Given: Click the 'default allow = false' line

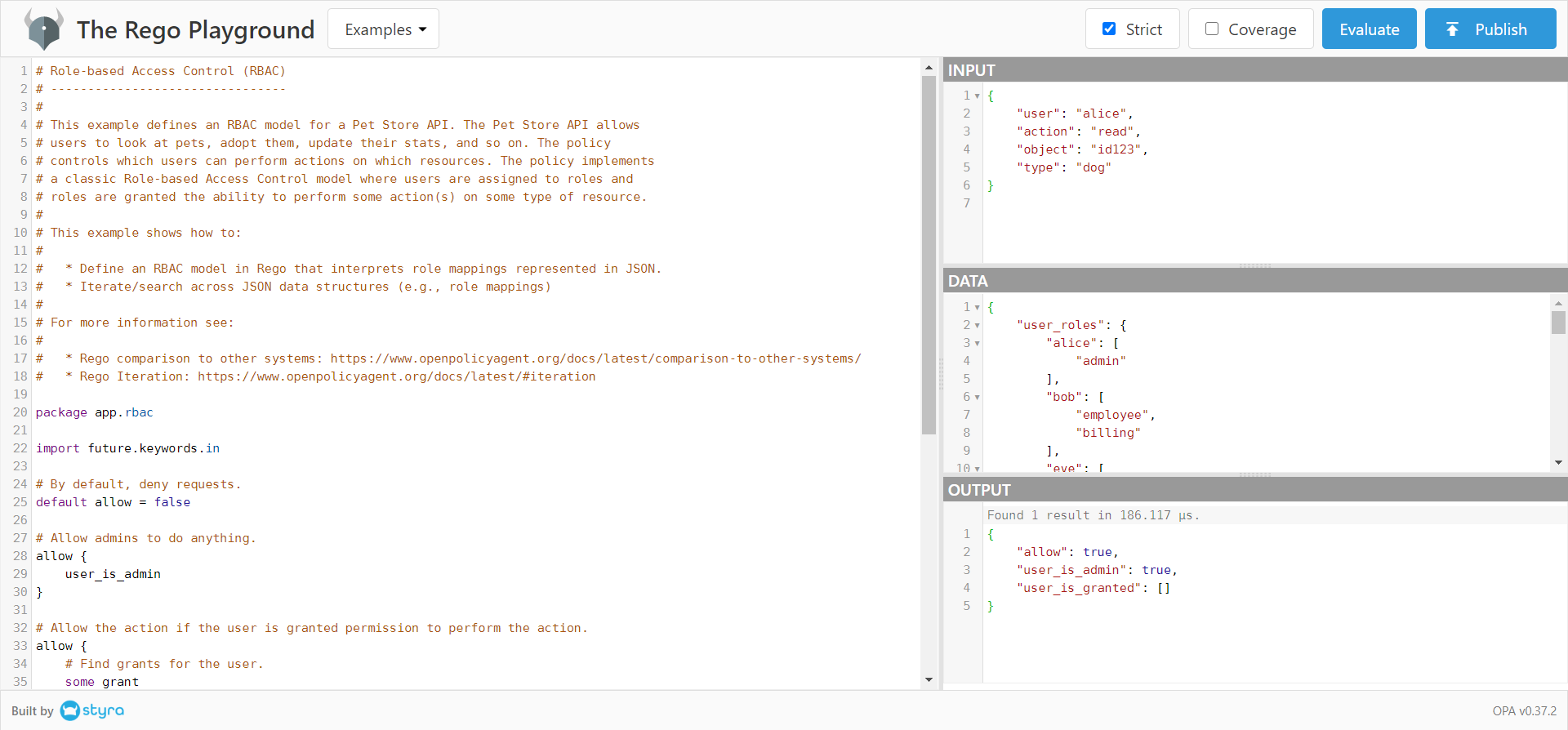Looking at the screenshot, I should (113, 502).
